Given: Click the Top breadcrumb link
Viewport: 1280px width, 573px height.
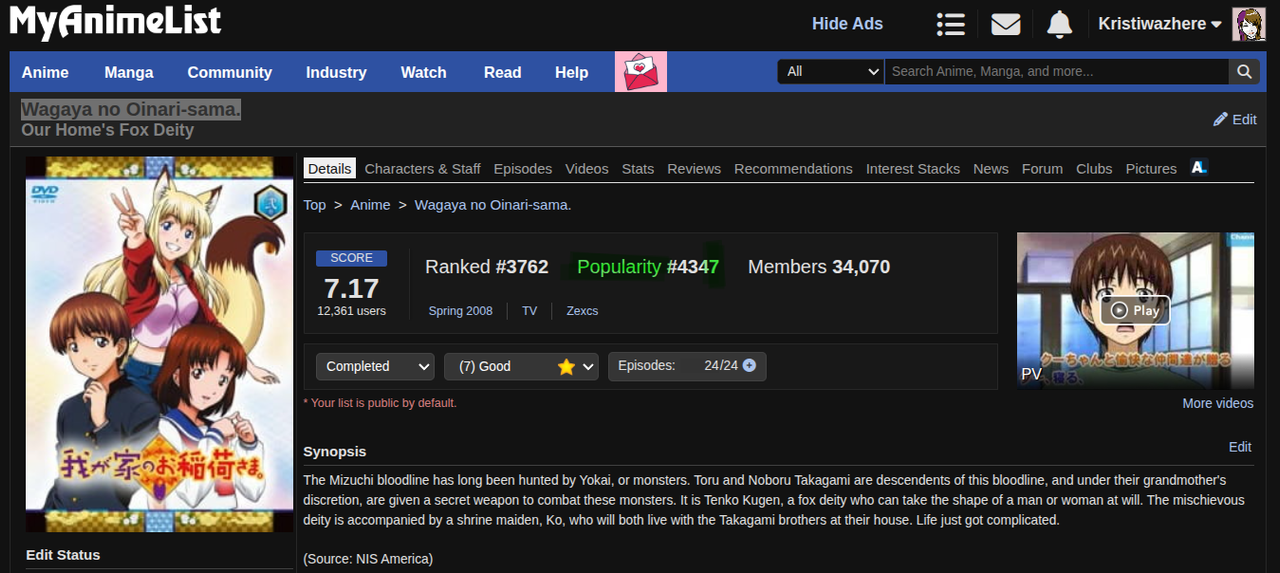Looking at the screenshot, I should point(315,205).
